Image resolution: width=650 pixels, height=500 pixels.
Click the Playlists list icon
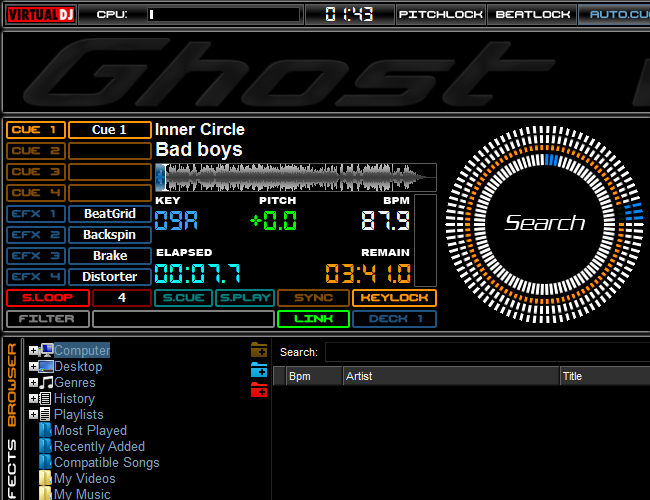click(x=46, y=414)
